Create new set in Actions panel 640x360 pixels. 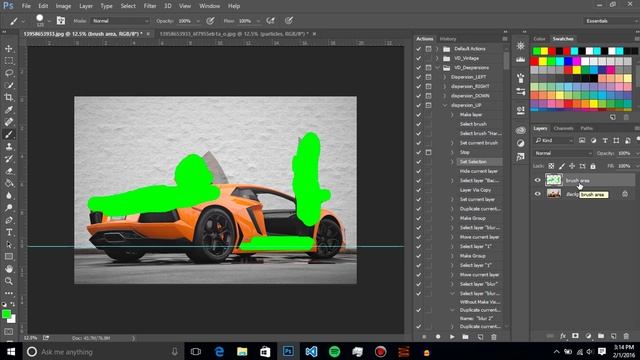pos(466,337)
